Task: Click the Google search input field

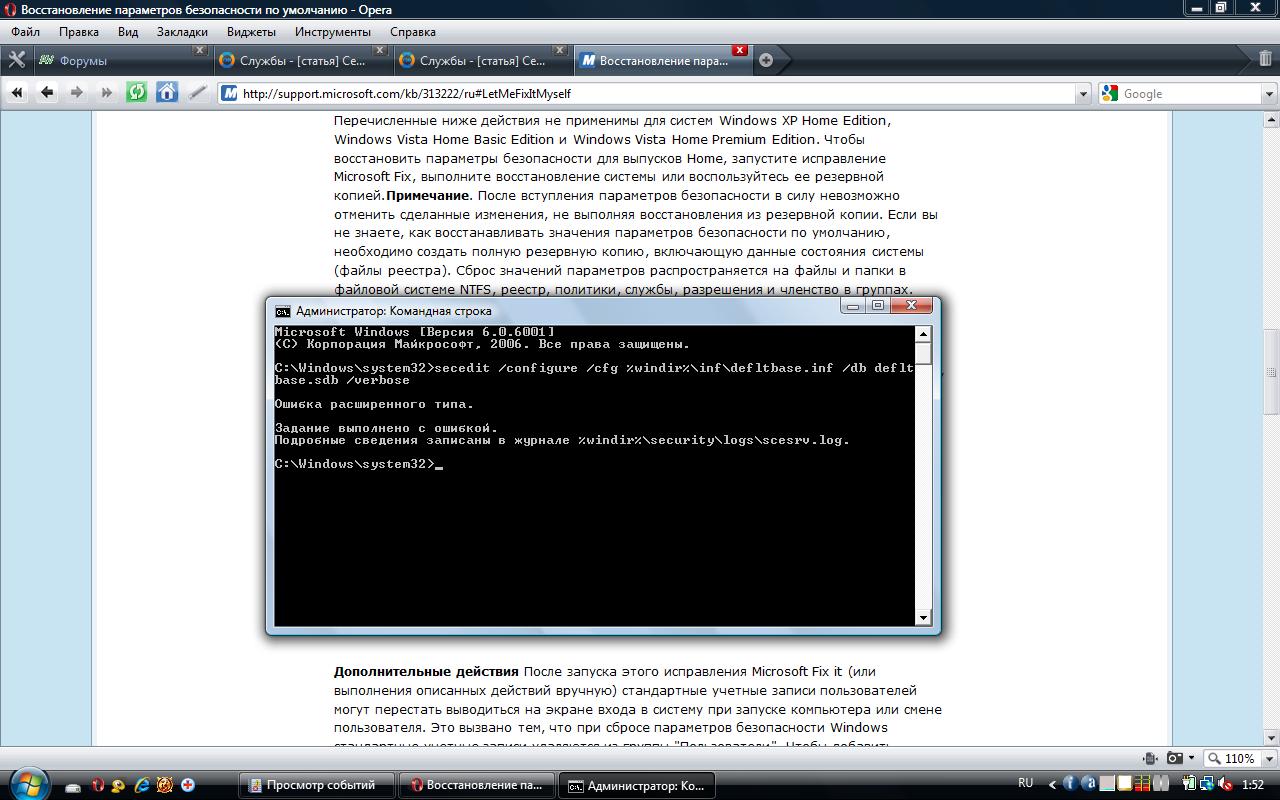Action: click(1189, 93)
